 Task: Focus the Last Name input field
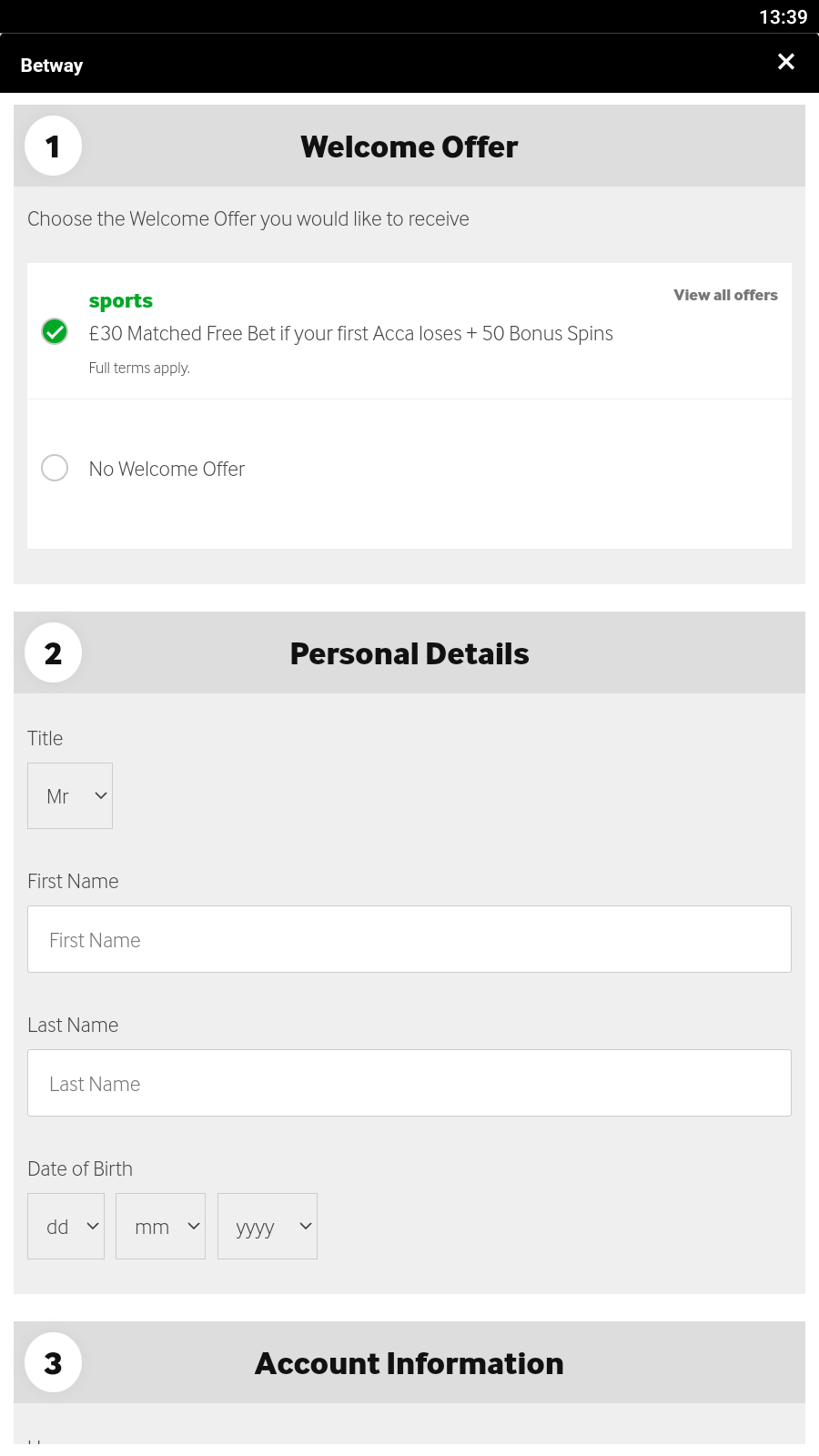click(x=409, y=1083)
